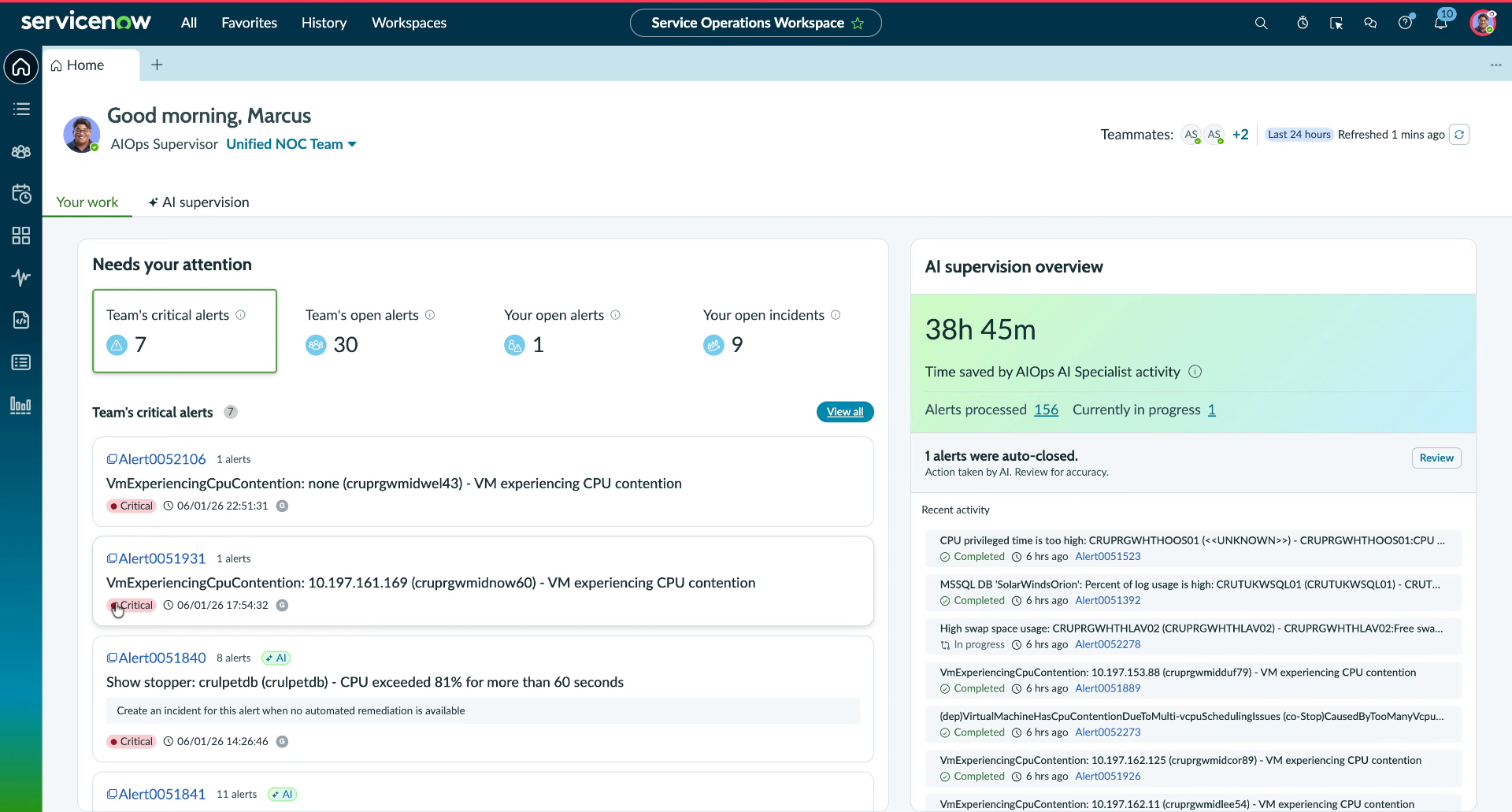Click the Home icon in left sidebar
The width and height of the screenshot is (1512, 812).
(x=21, y=66)
